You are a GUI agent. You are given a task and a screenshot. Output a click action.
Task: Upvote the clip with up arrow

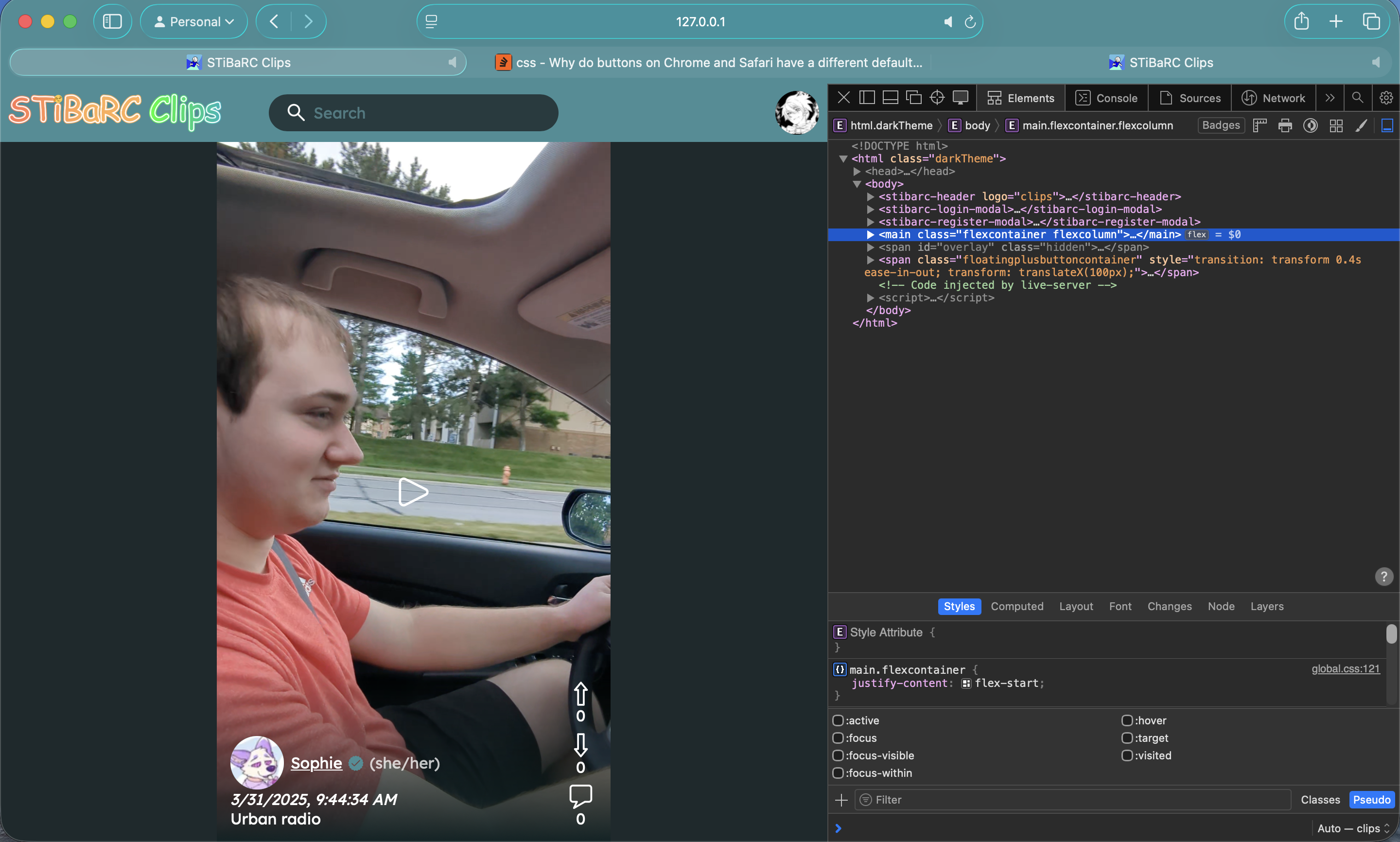(580, 693)
